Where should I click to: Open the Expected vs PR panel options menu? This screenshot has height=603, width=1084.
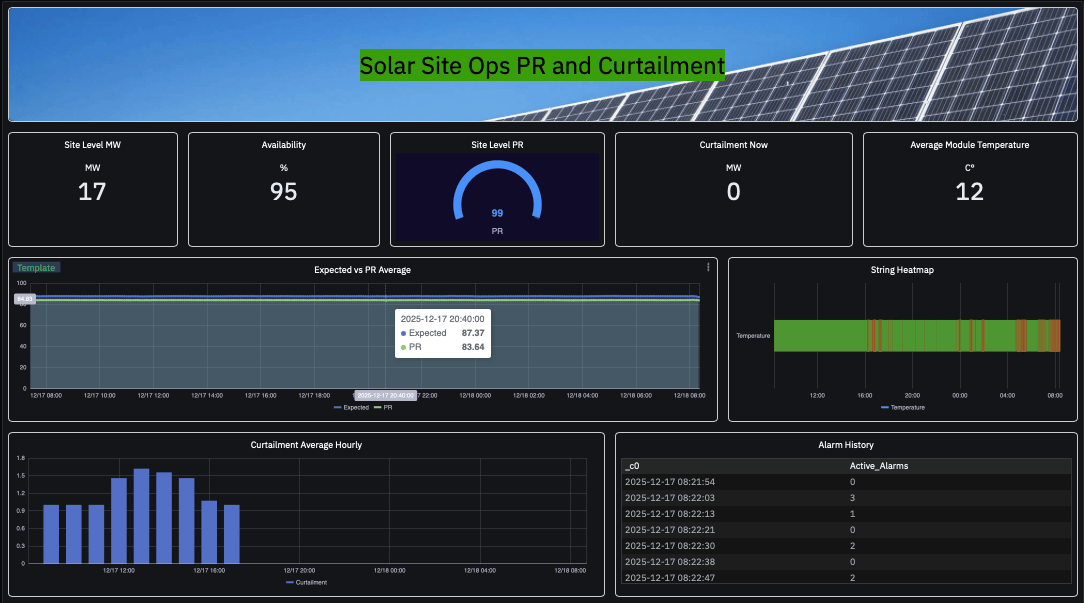pos(708,267)
